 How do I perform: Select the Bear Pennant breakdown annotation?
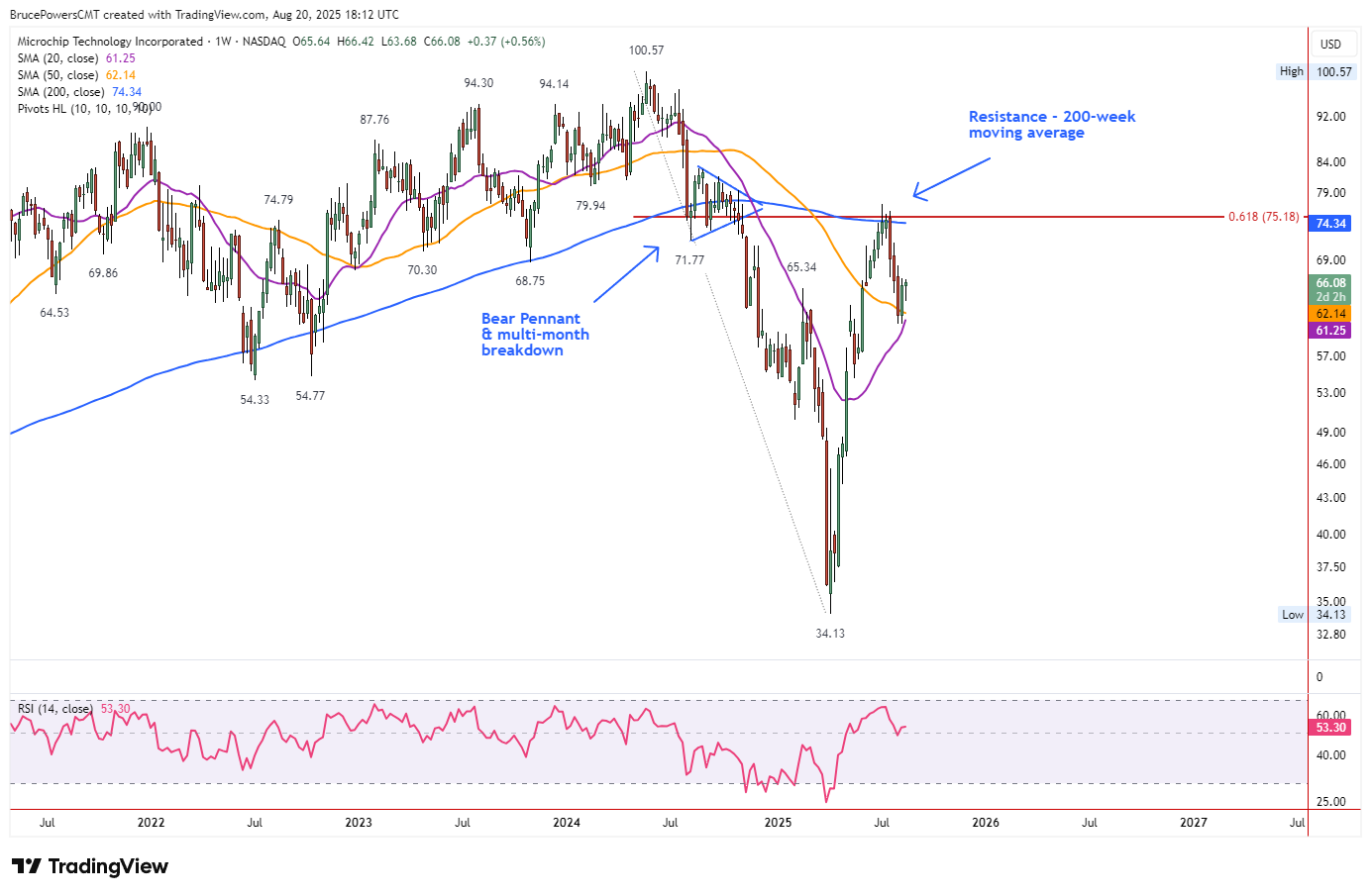[x=535, y=335]
